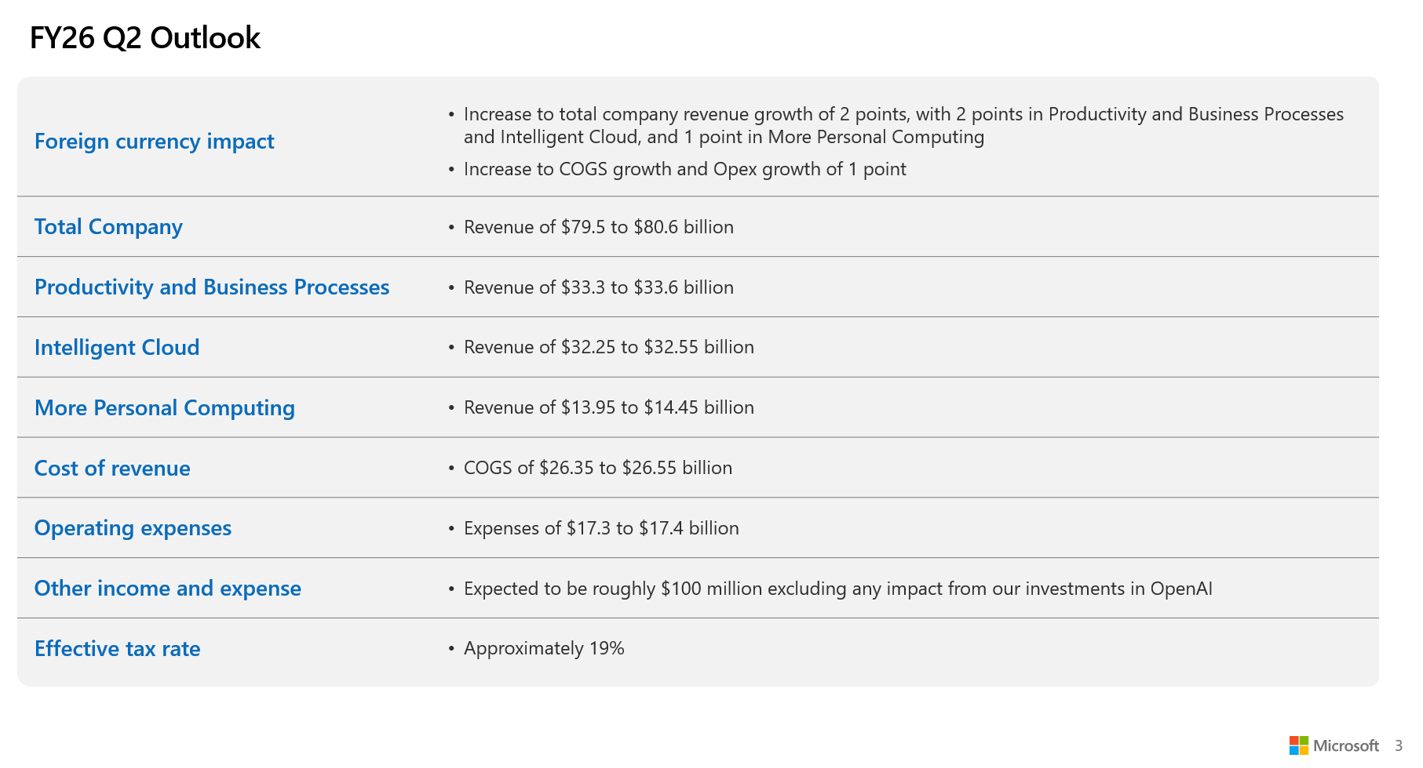Click the Expenses $17.3 to $17.4 billion text
The image size is (1423, 768).
pyautogui.click(x=601, y=528)
